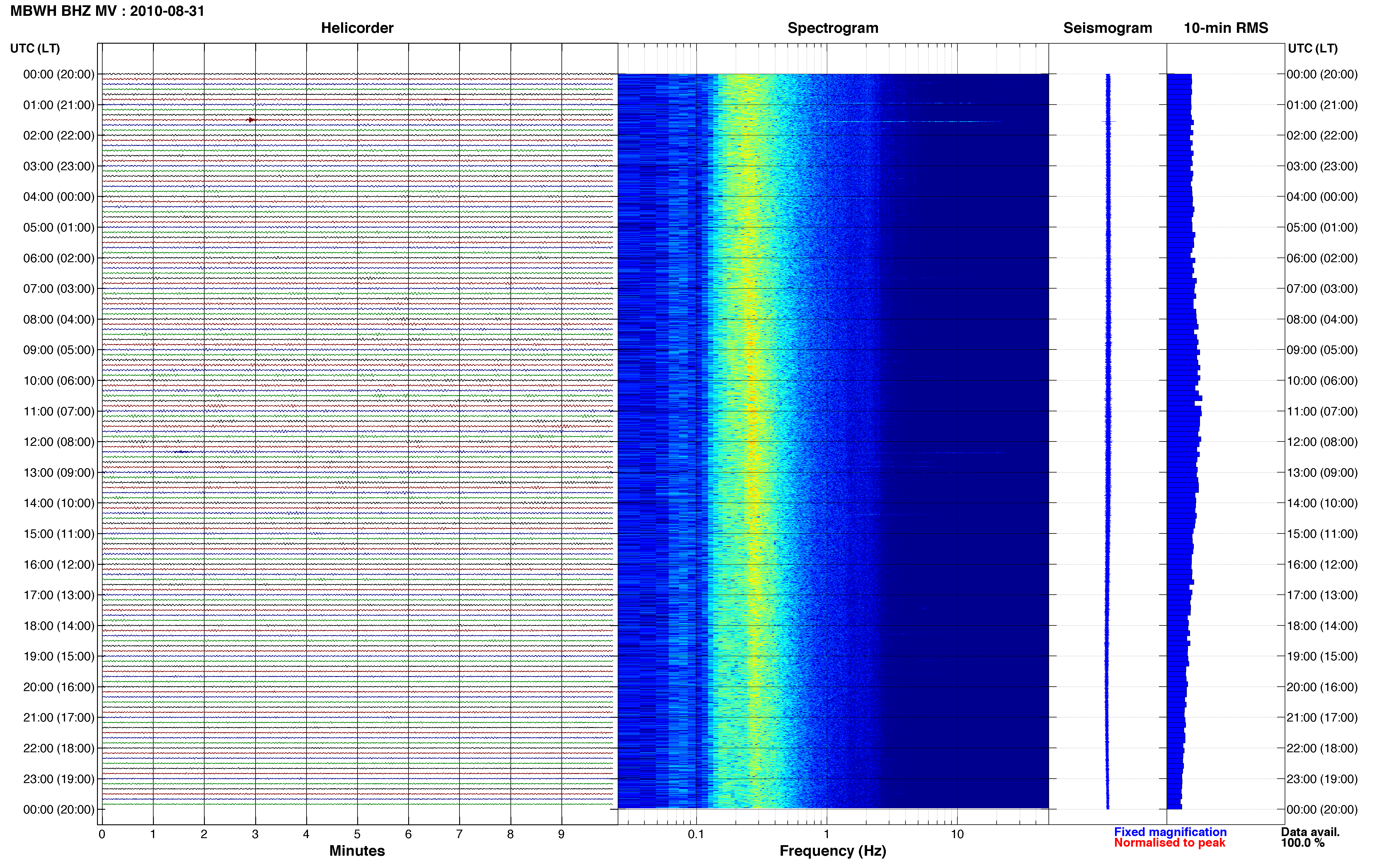The width and height of the screenshot is (1389, 868).
Task: Click the "0" tick on the Minutes axis
Action: [x=102, y=834]
